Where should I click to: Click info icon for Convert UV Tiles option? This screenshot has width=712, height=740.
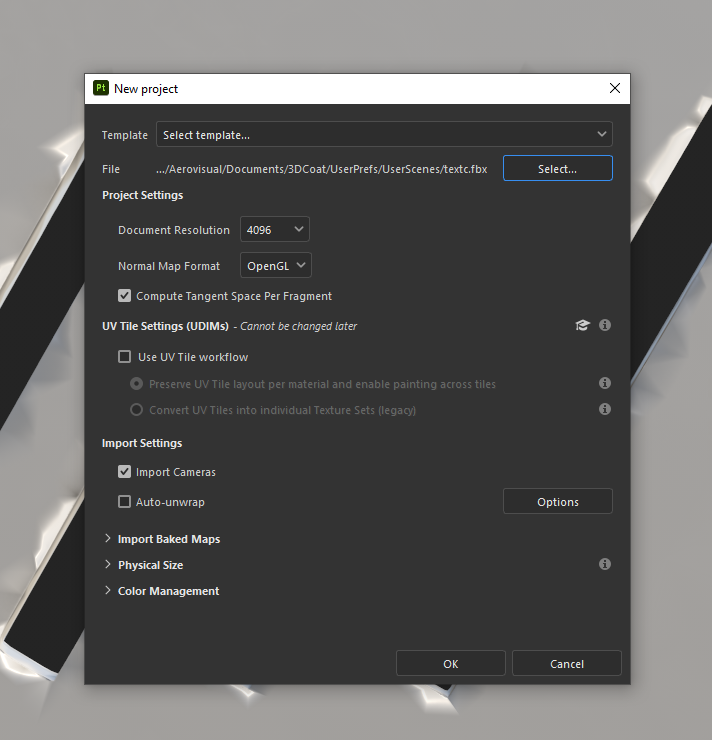605,409
